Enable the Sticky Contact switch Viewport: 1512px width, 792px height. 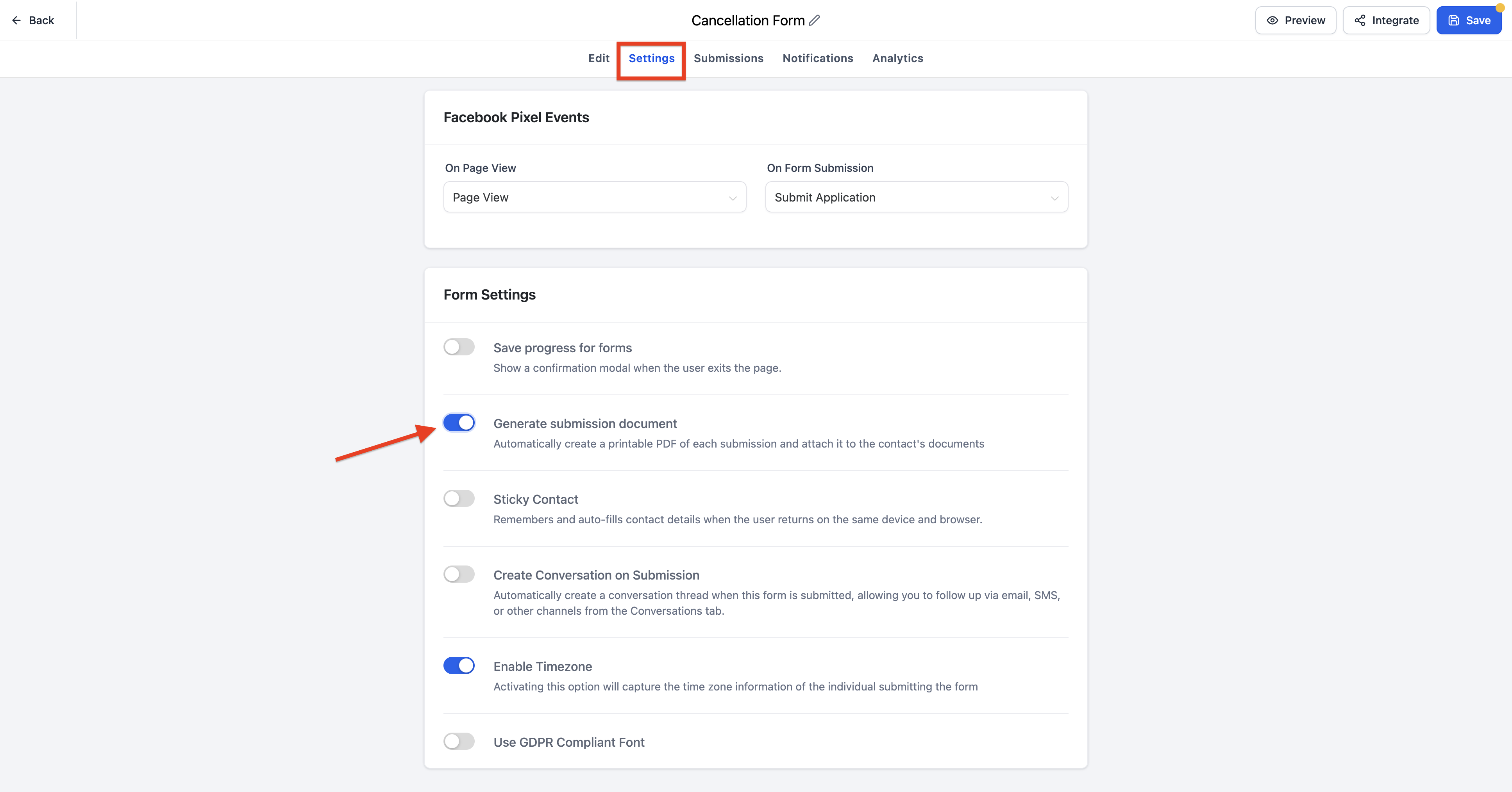pyautogui.click(x=459, y=498)
